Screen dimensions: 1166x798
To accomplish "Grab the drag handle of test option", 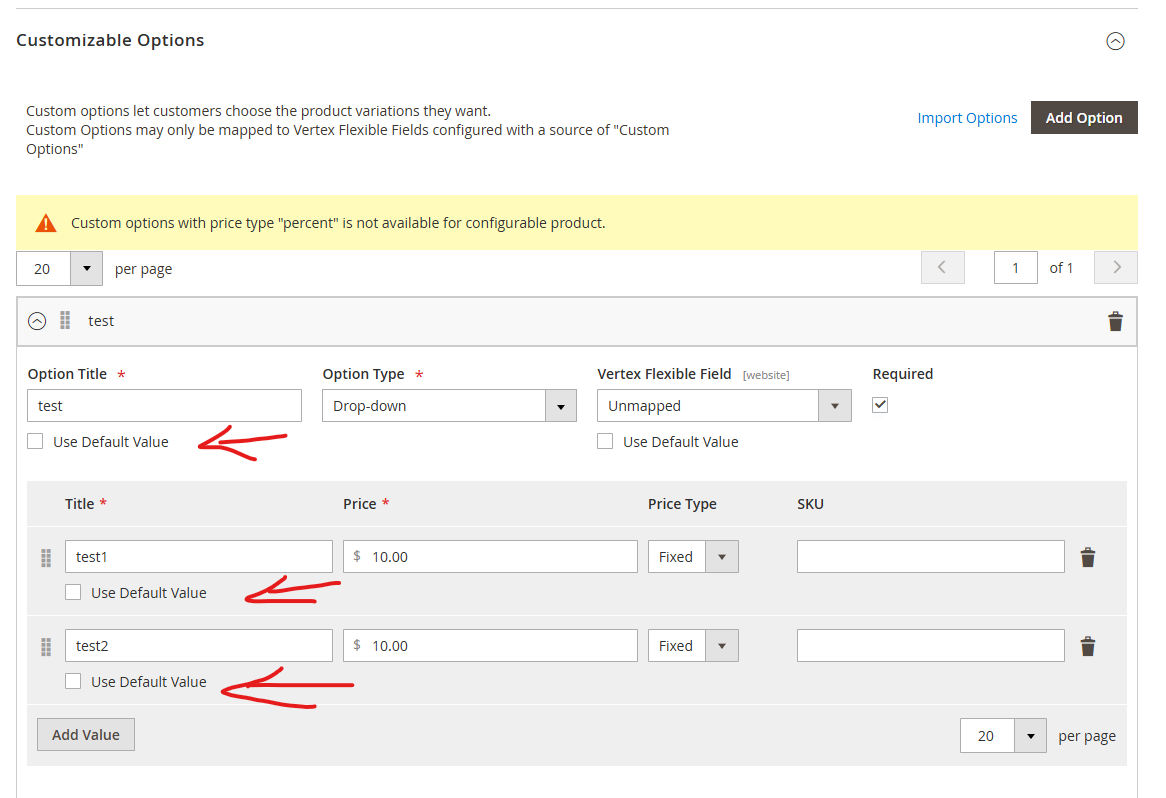I will click(x=65, y=321).
